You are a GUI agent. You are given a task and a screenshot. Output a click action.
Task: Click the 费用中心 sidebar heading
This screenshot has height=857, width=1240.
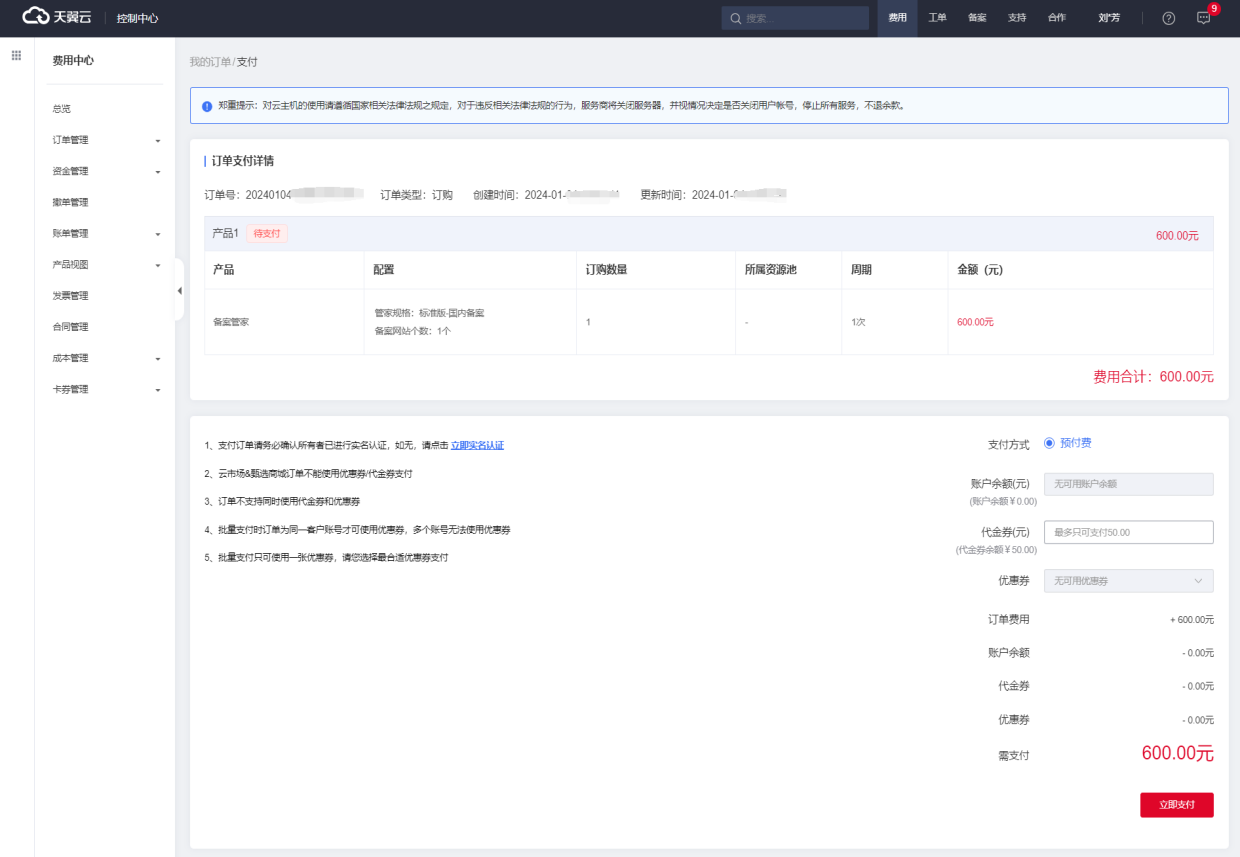[x=73, y=61]
